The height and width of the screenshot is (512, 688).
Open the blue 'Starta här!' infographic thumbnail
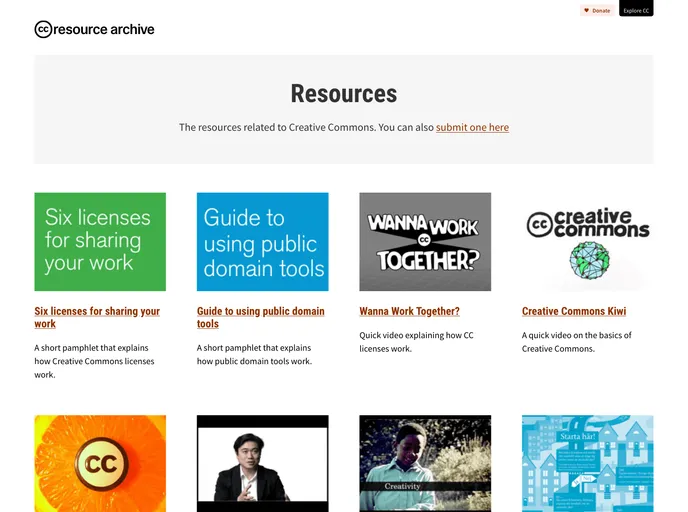click(588, 463)
